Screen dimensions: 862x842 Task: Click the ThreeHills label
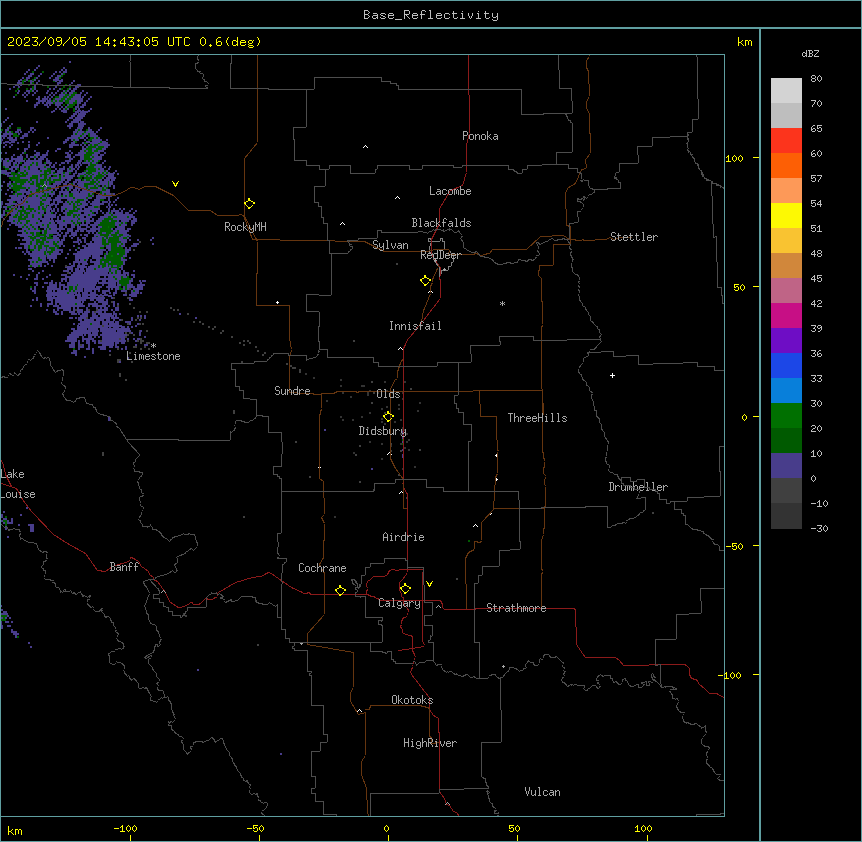click(x=537, y=418)
